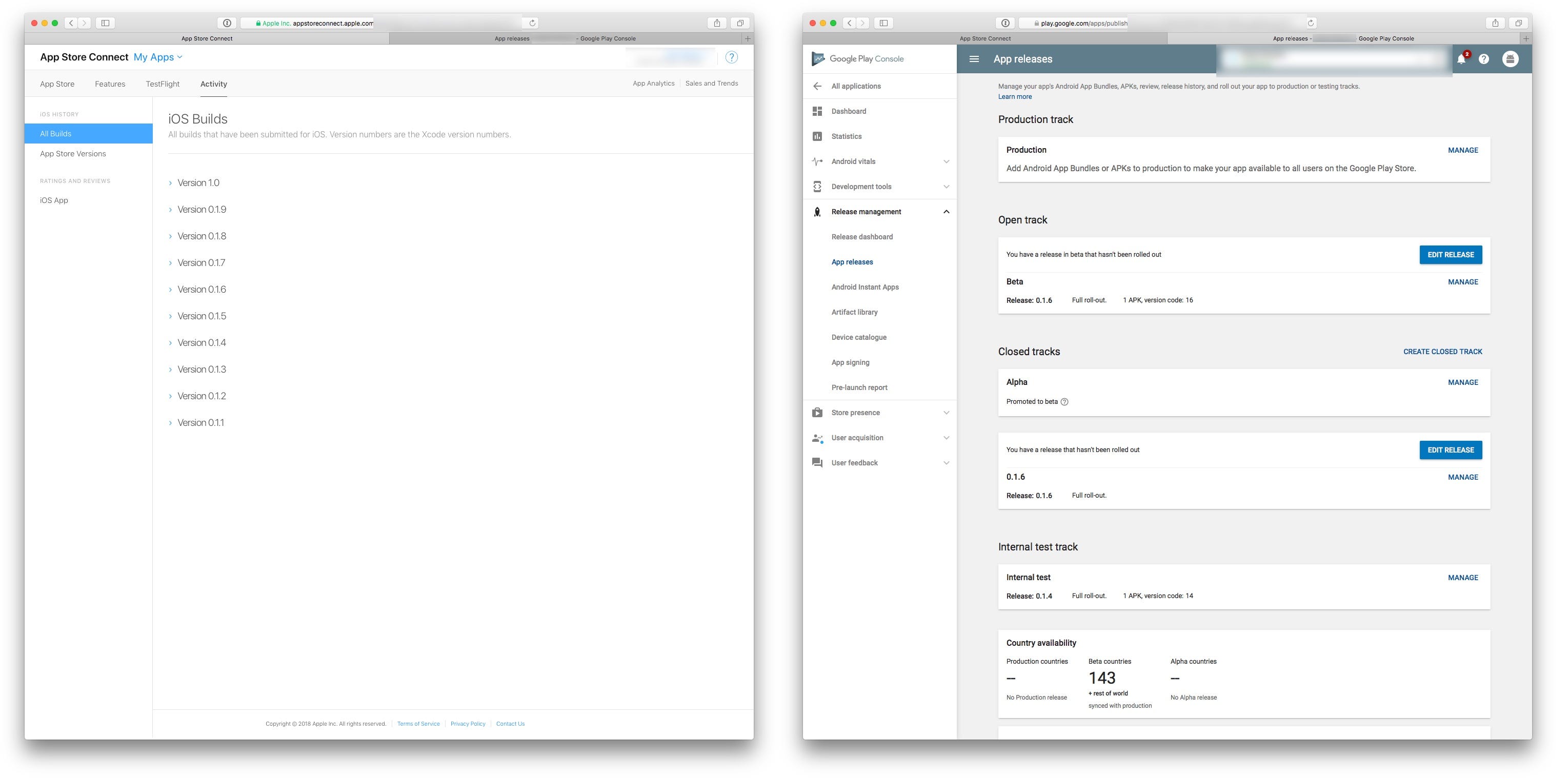Click help icon next to Promoted to beta

(1064, 402)
